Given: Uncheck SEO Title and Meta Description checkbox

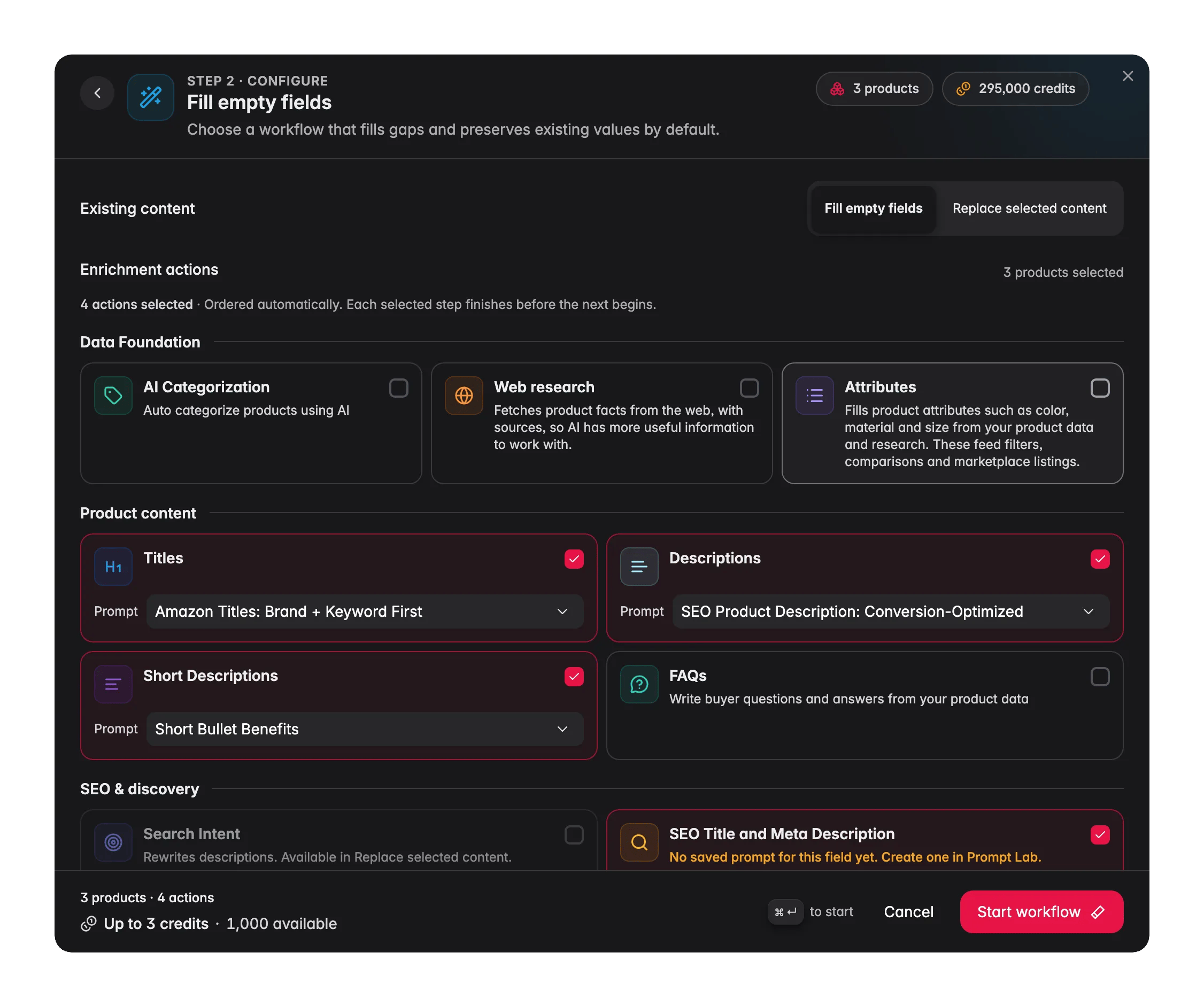Looking at the screenshot, I should (1100, 835).
